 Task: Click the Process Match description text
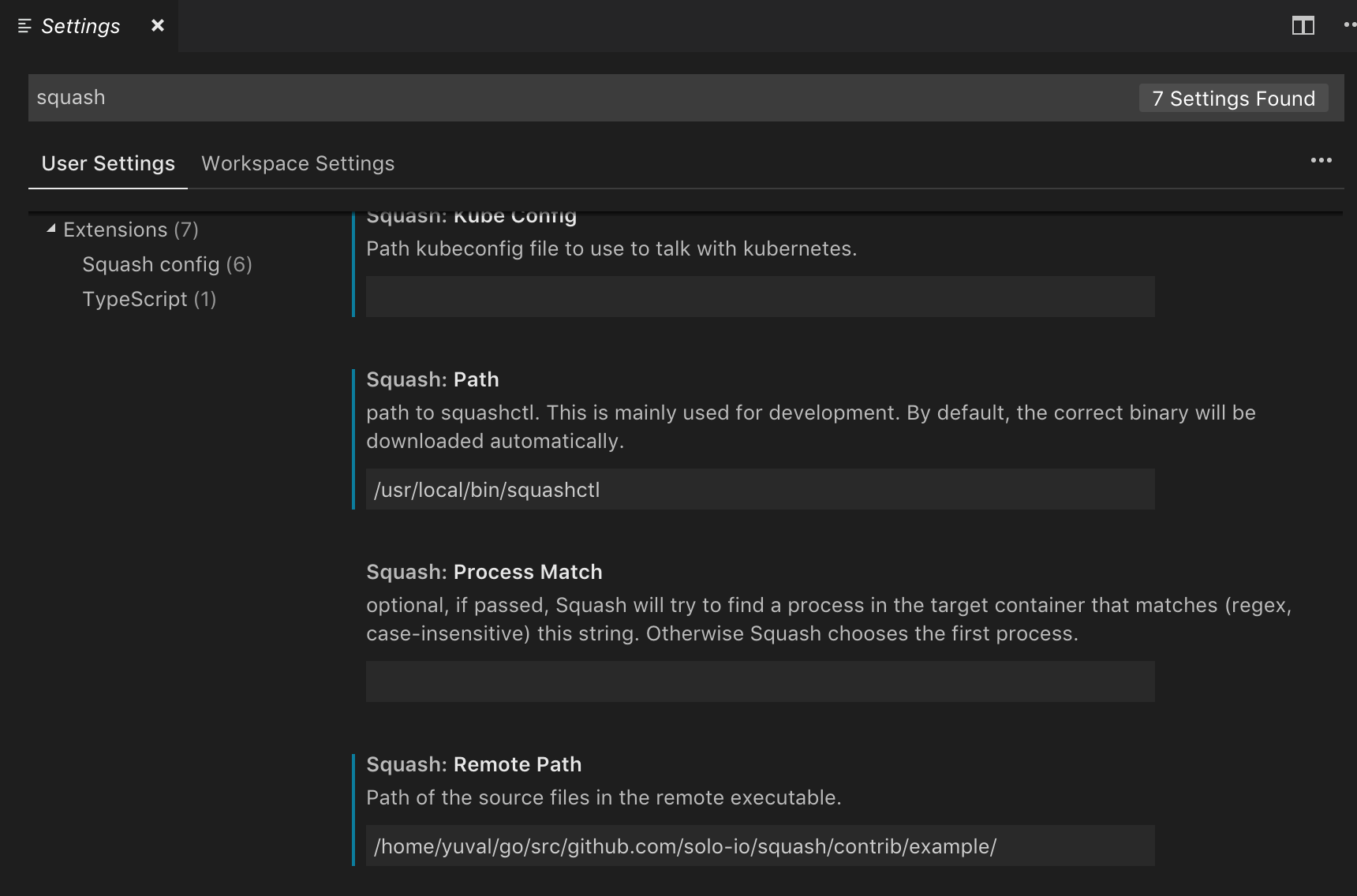(x=828, y=619)
